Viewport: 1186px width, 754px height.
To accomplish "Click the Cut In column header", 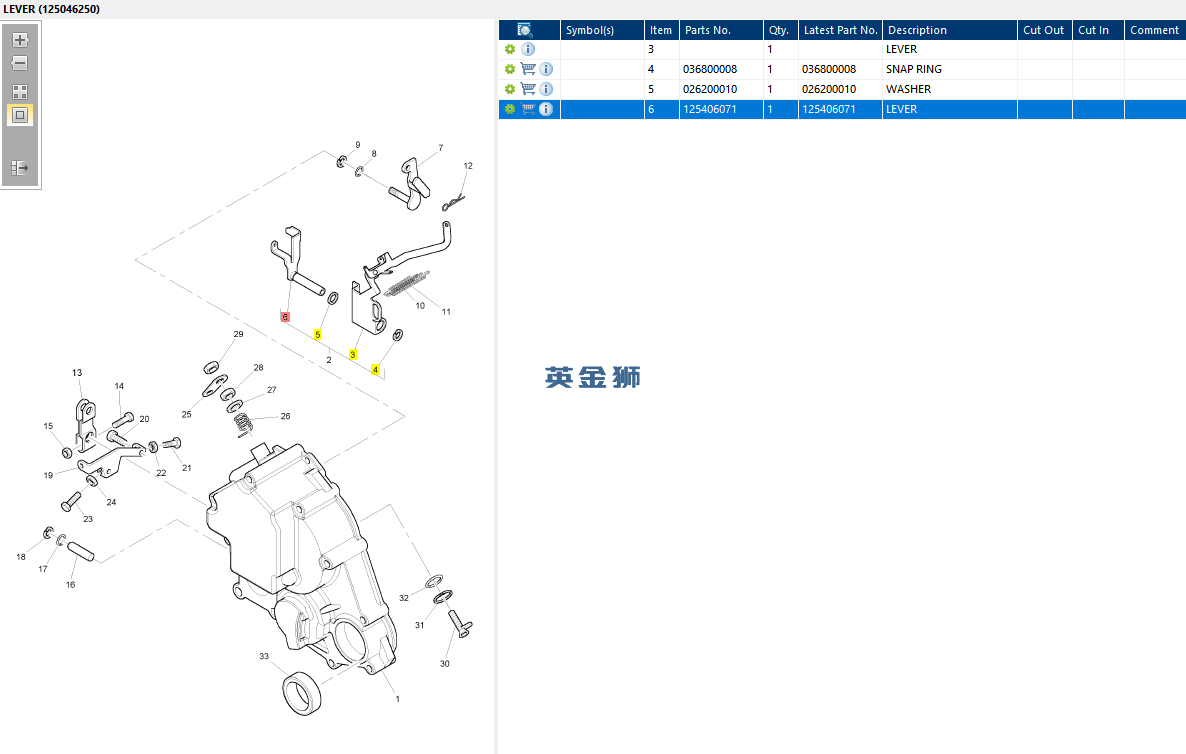I will tap(1098, 30).
